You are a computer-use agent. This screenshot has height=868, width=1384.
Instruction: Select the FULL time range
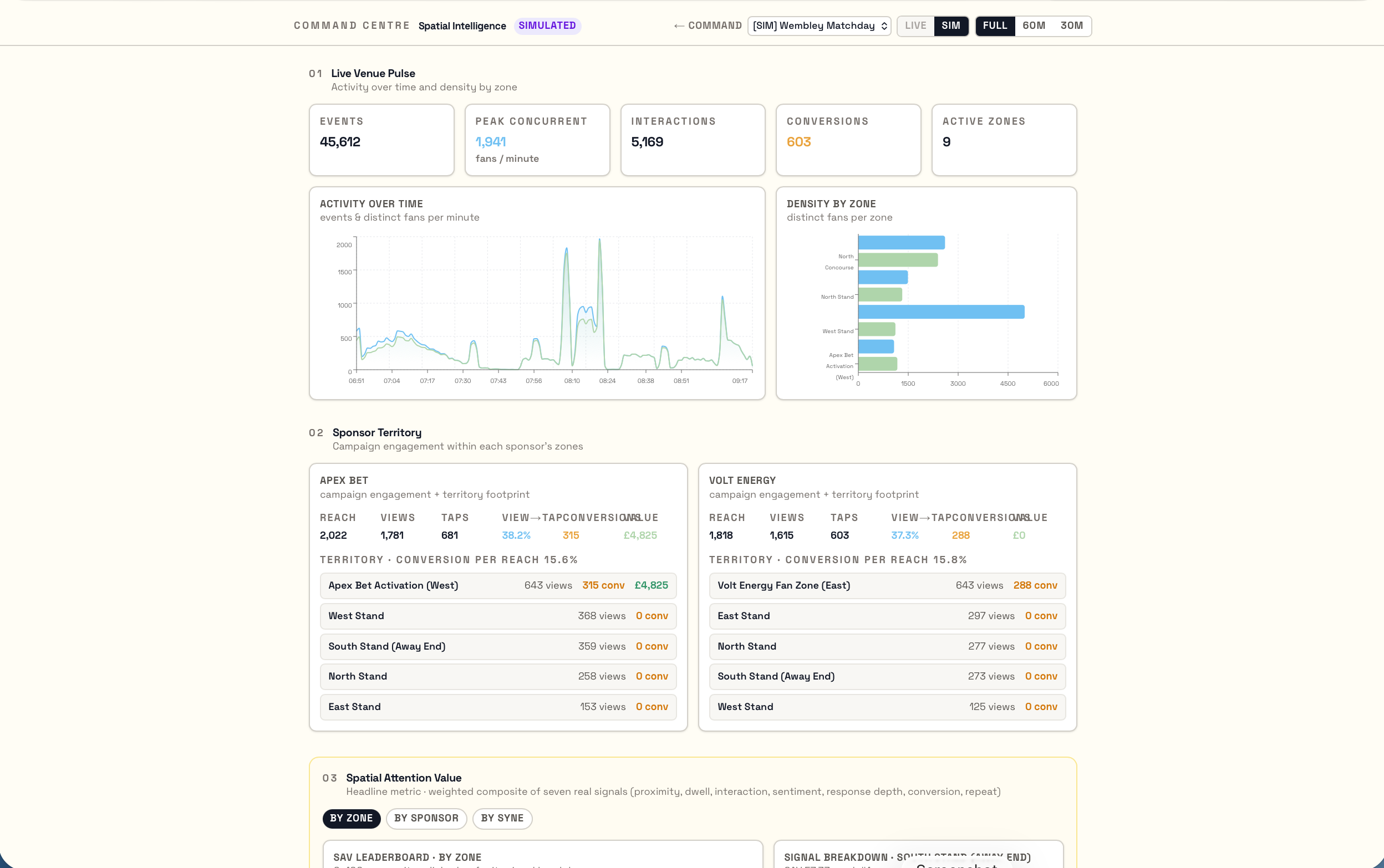[x=995, y=26]
